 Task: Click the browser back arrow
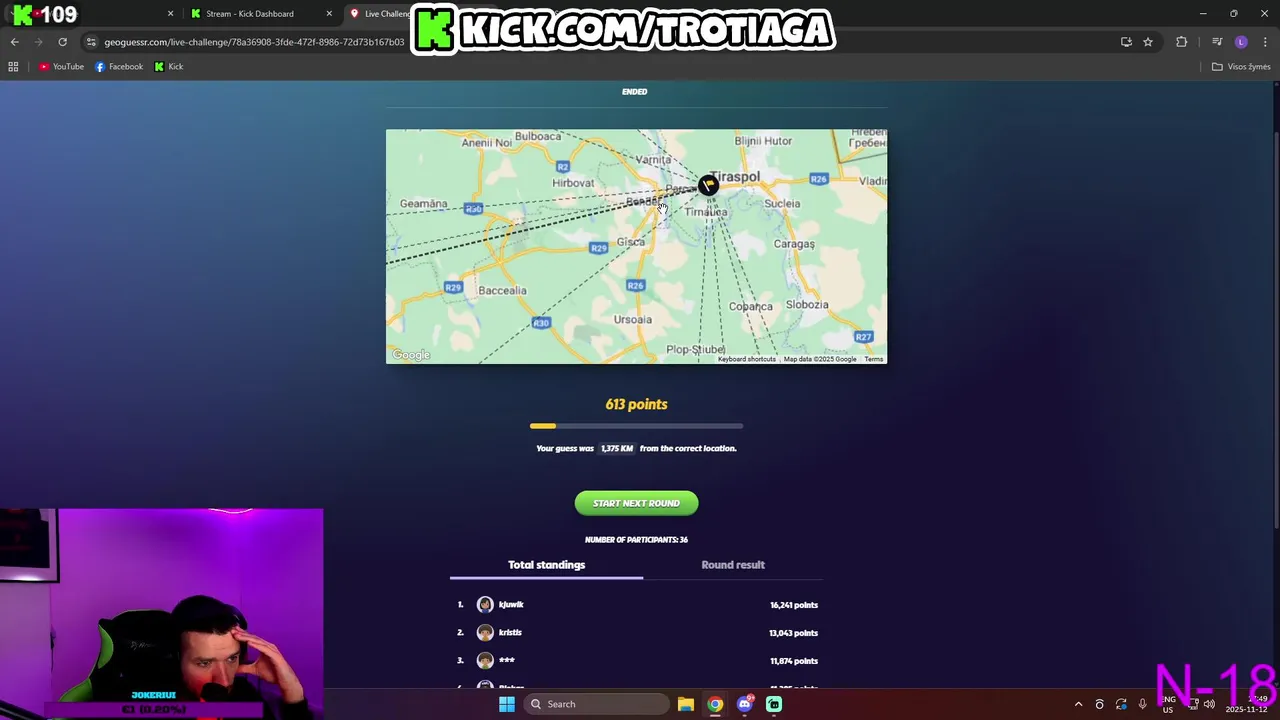pyautogui.click(x=14, y=42)
